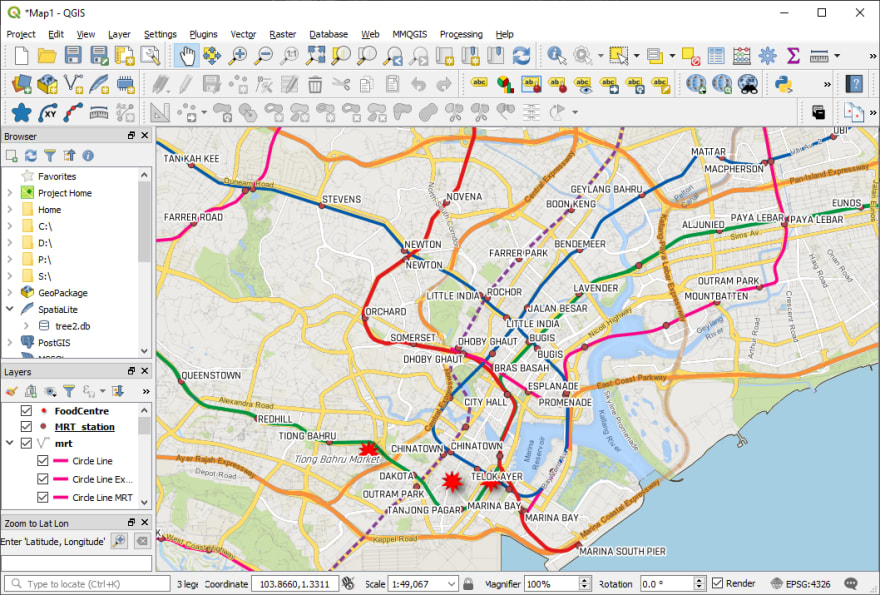This screenshot has height=595, width=880.
Task: Toggle the Render checkbox in the status bar
Action: pos(717,583)
